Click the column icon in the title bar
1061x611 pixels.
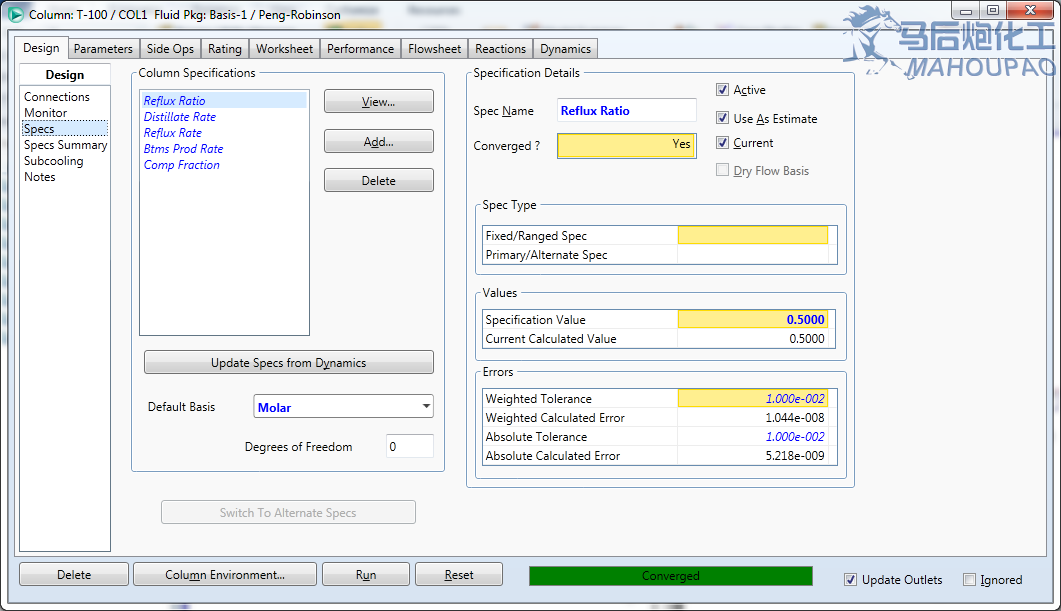15,14
